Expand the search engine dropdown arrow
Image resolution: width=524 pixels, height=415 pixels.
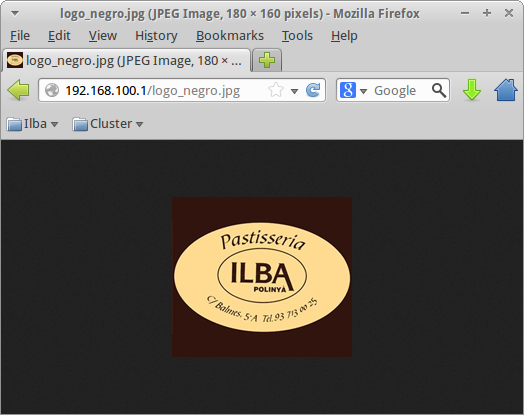(x=364, y=91)
